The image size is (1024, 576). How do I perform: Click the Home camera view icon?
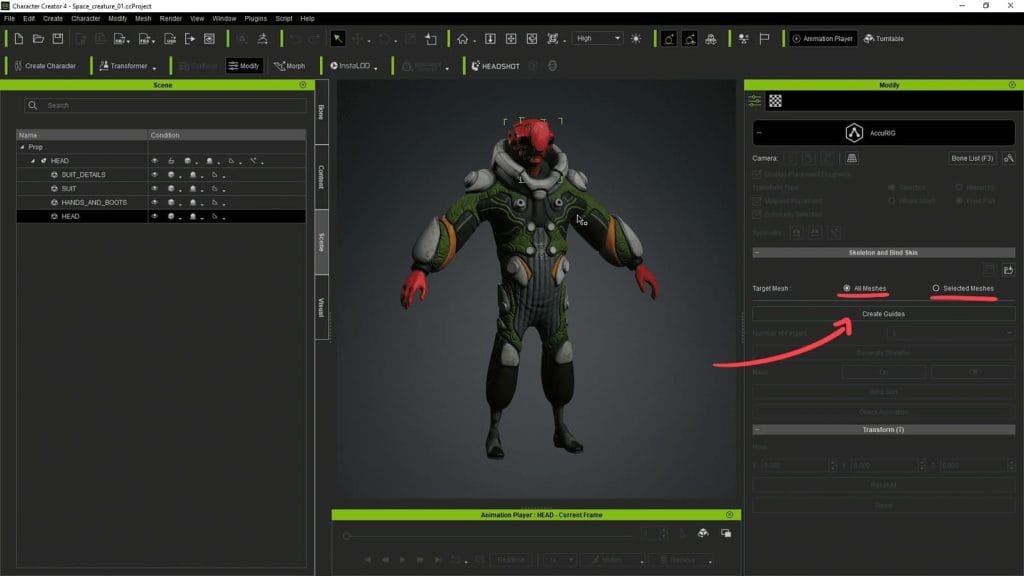(x=462, y=39)
